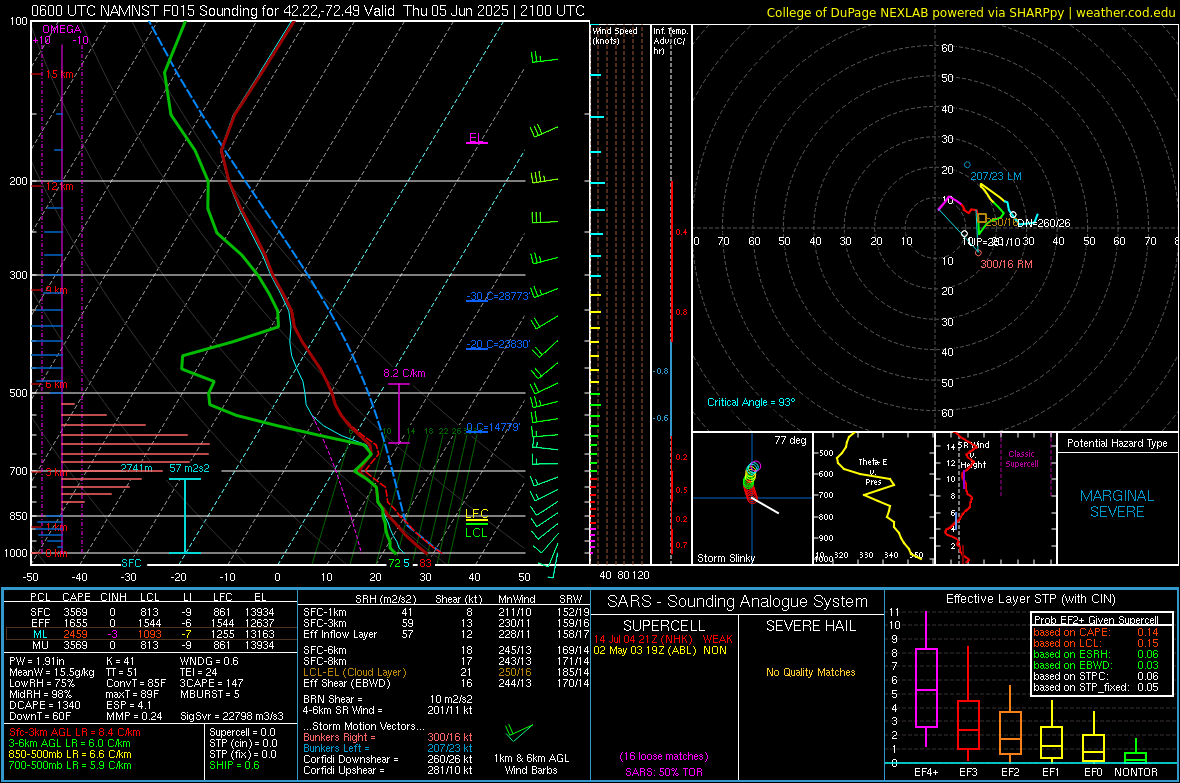Viewport: 1180px width, 783px height.
Task: Click the red 83 surface temperature value
Action: coord(425,563)
